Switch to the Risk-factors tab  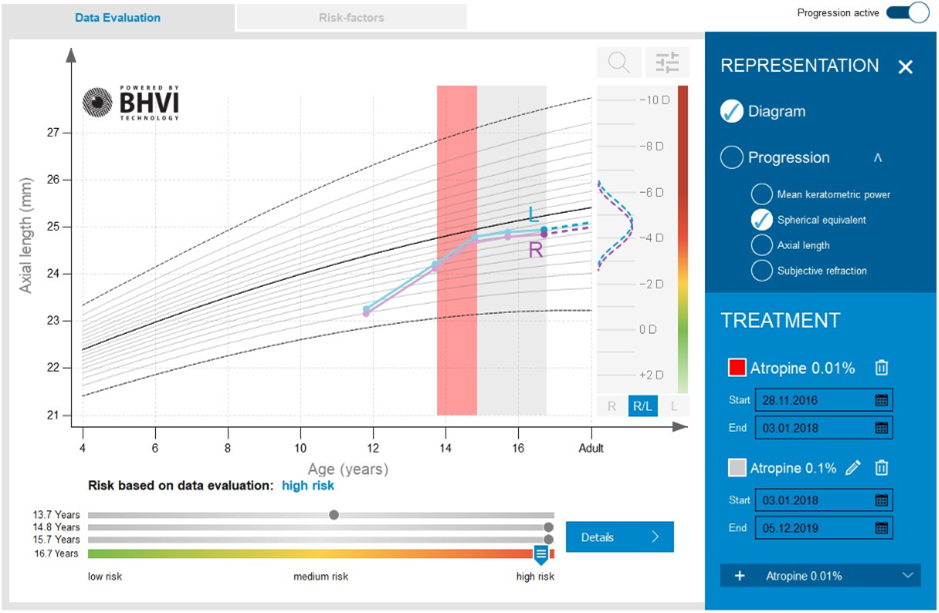tap(351, 17)
